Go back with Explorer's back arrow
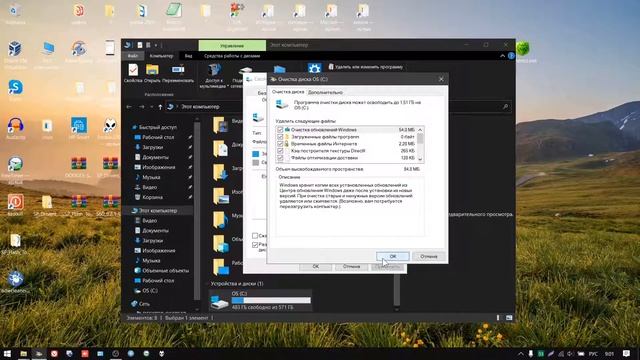Viewport: 640px width, 360px height. coord(129,107)
